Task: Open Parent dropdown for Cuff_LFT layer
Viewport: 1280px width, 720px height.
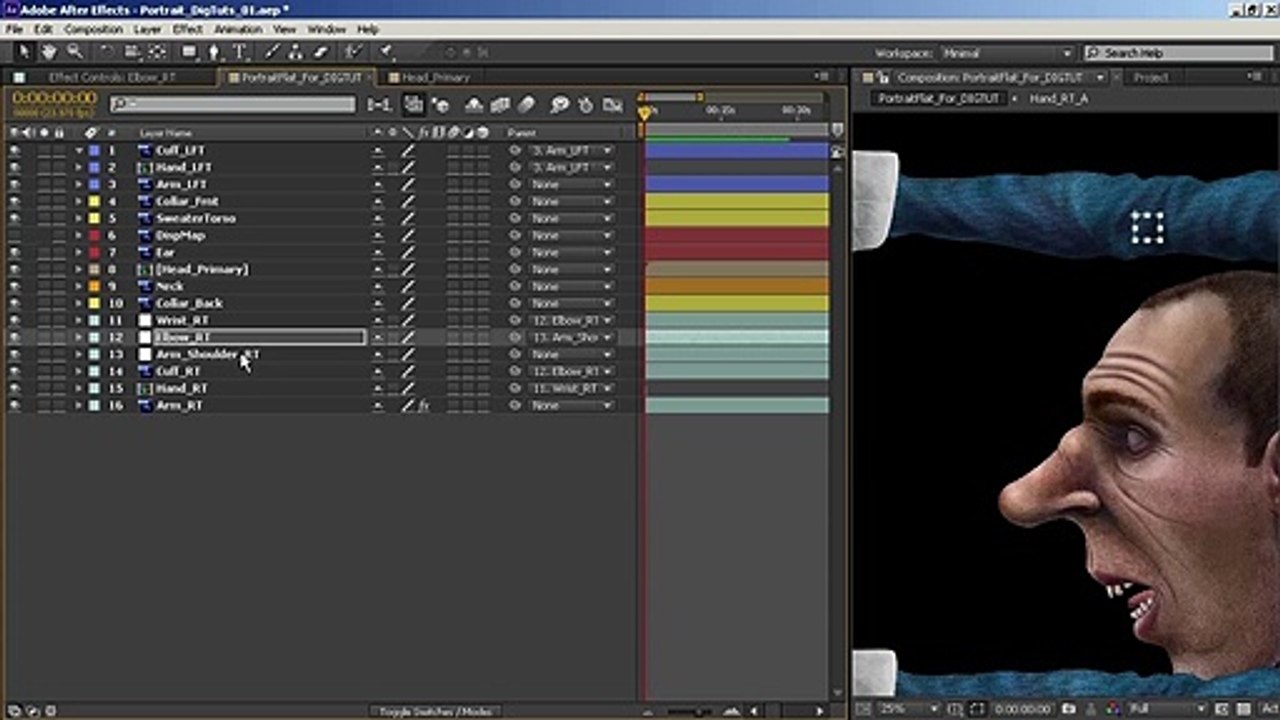Action: click(571, 150)
